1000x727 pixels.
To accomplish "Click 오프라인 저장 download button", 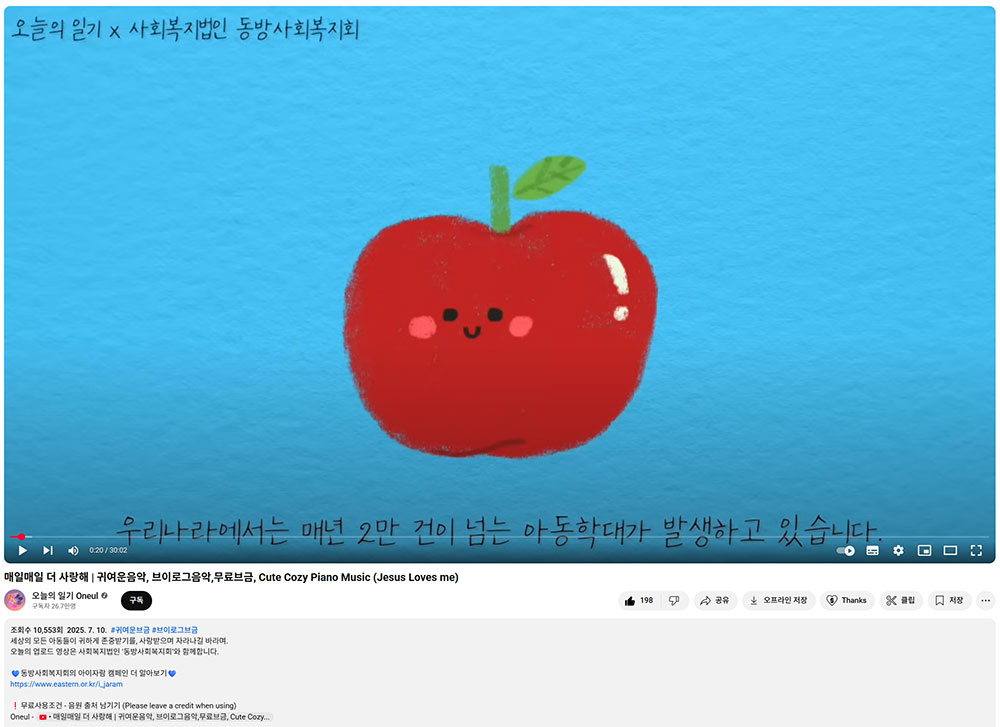I will click(x=779, y=601).
